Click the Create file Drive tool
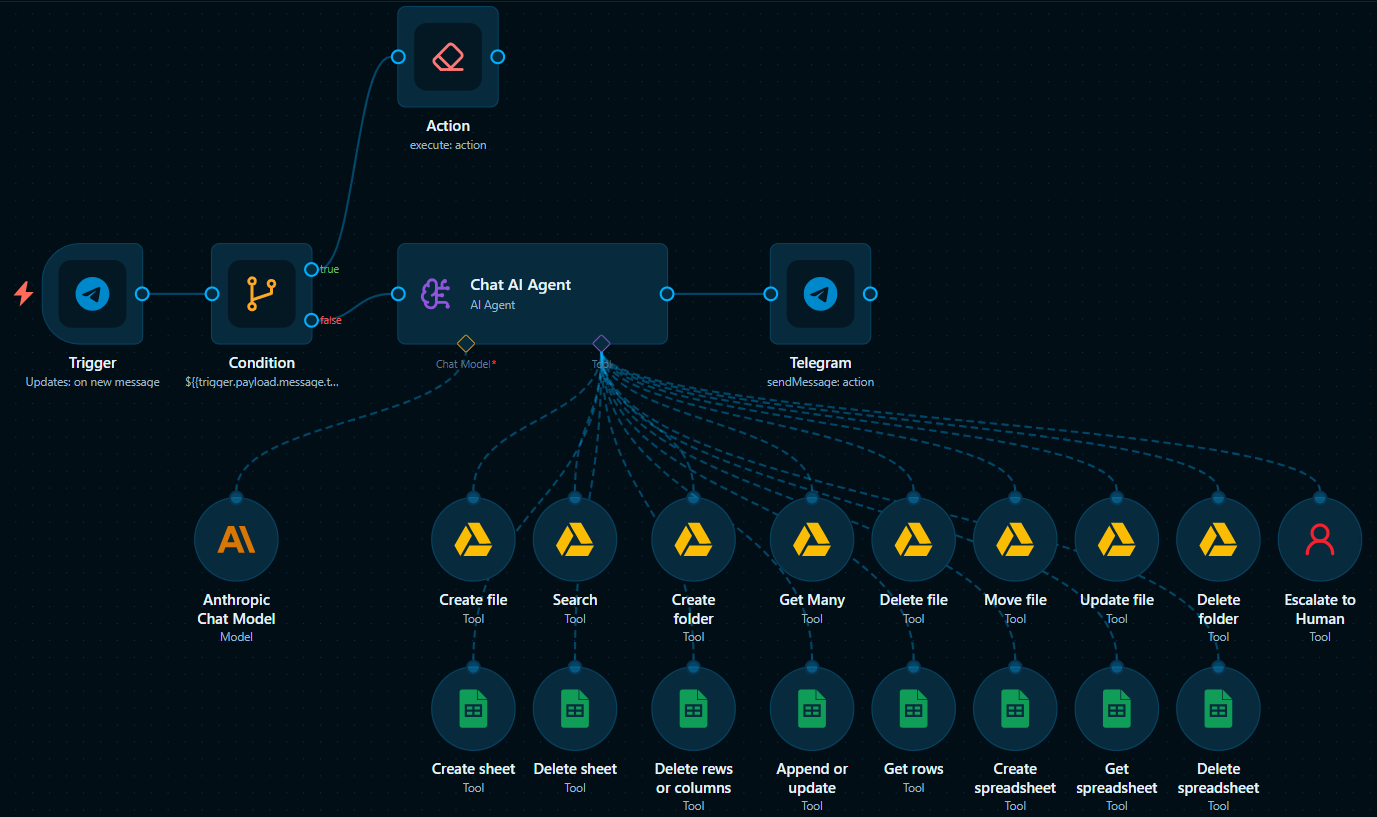The width and height of the screenshot is (1377, 817). 473,540
